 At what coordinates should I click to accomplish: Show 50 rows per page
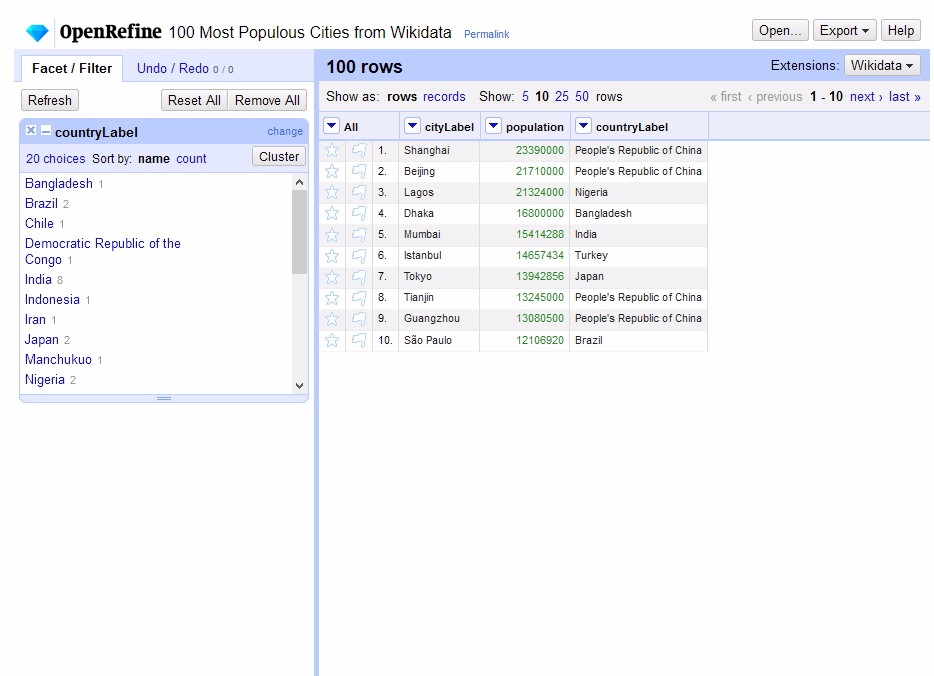[582, 96]
